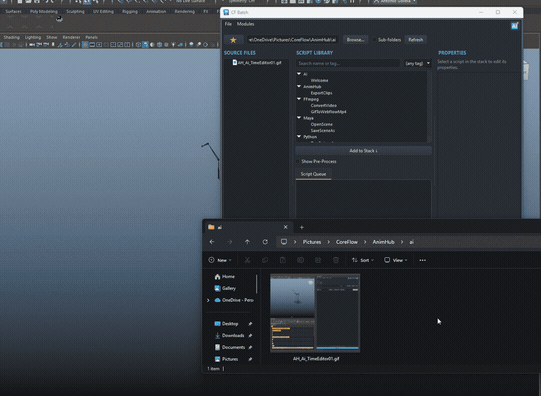Screen dimensions: 541x396
Task: Switch to the Script Queue tab
Action: click(x=313, y=174)
